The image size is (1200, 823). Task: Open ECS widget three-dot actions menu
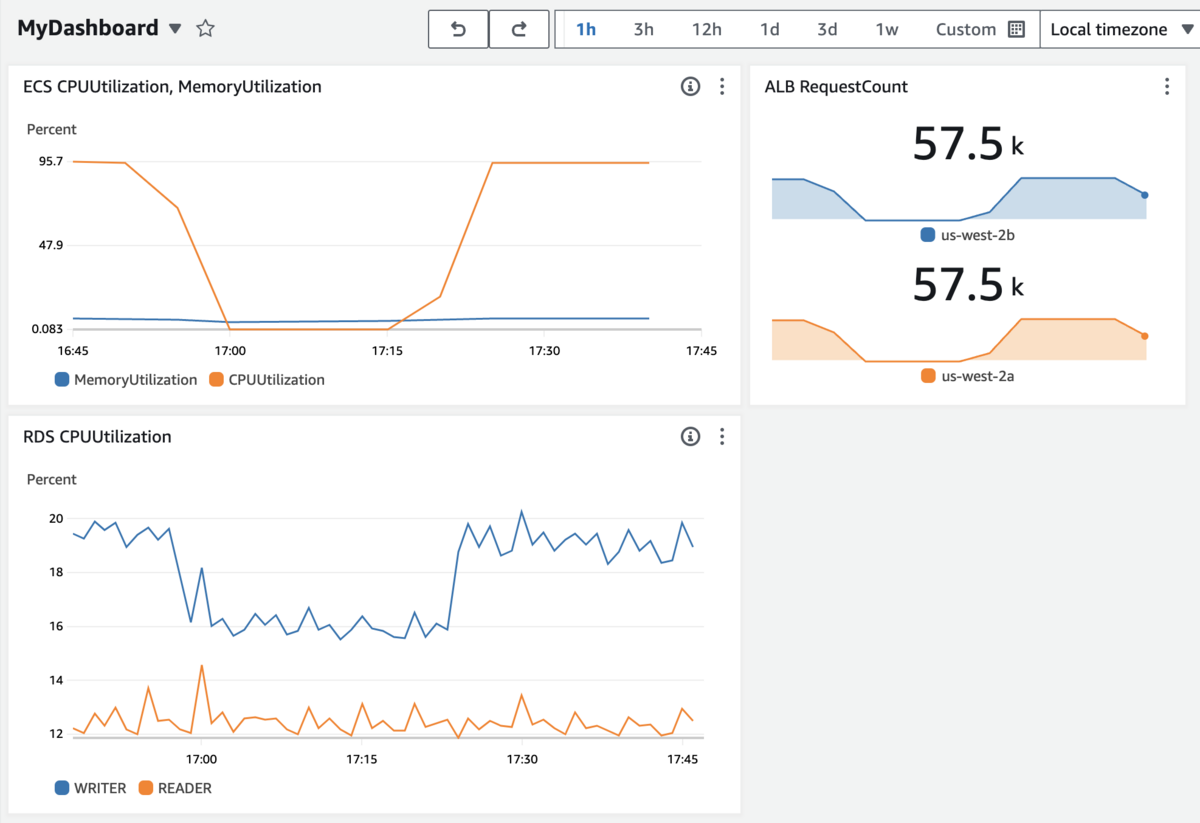(722, 87)
